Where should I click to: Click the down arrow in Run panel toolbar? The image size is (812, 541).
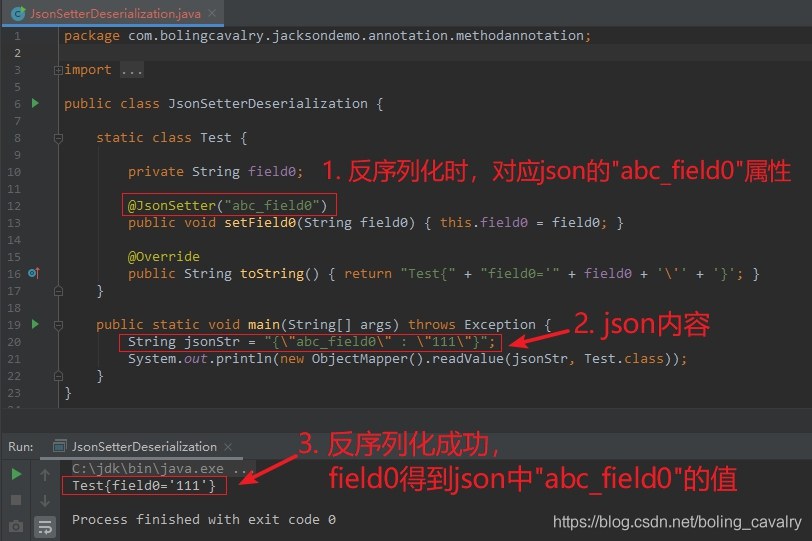[45, 501]
